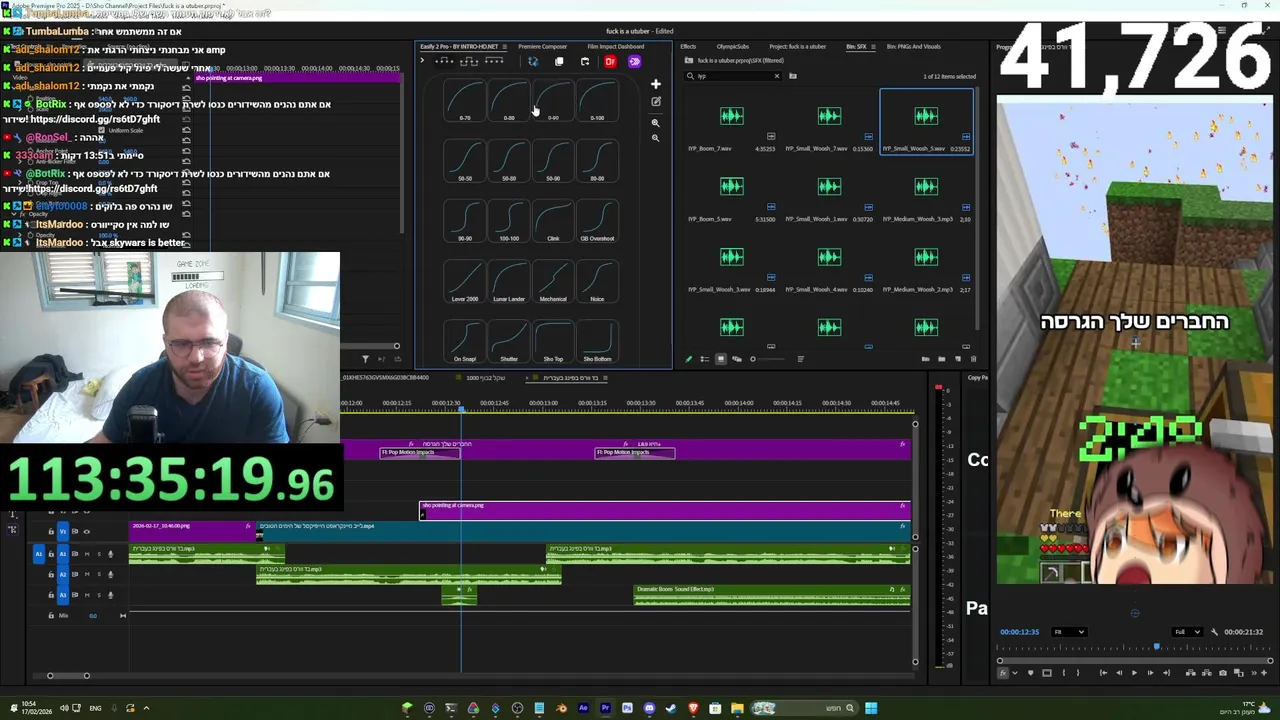
Task: Enable voice-over record on A1
Action: coord(111,554)
